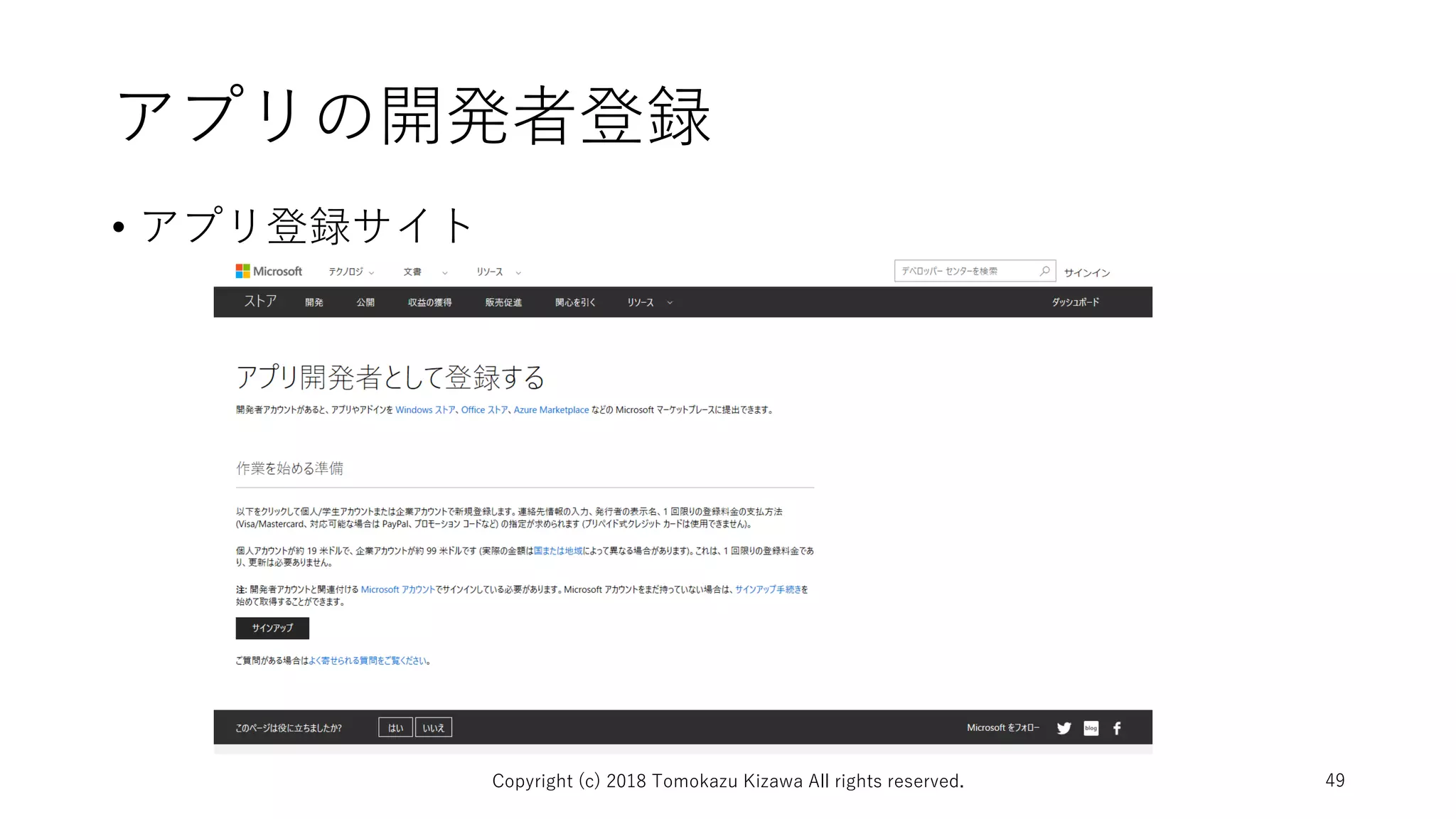Open Microsoft's Facebook page icon
The height and width of the screenshot is (819, 1456).
[x=1117, y=728]
